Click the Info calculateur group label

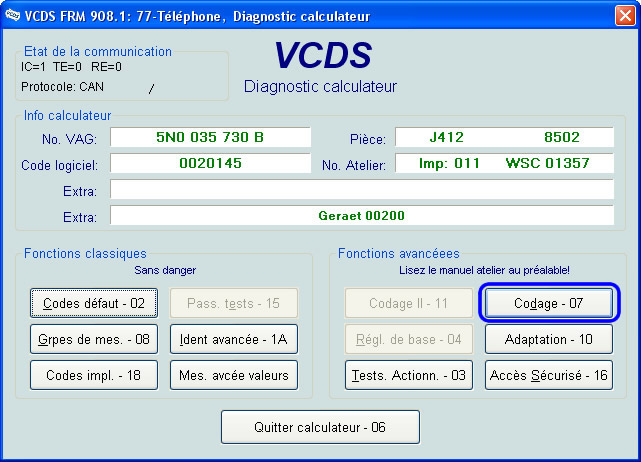click(67, 115)
